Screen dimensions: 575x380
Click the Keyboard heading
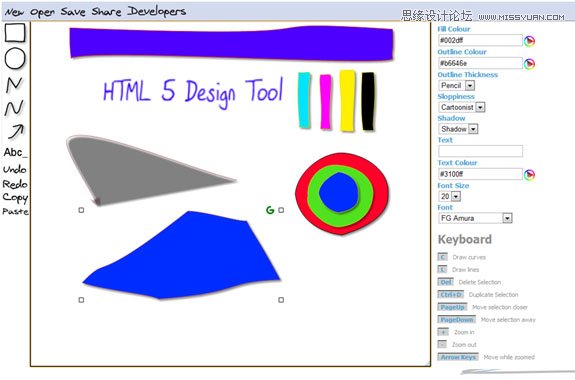click(465, 240)
